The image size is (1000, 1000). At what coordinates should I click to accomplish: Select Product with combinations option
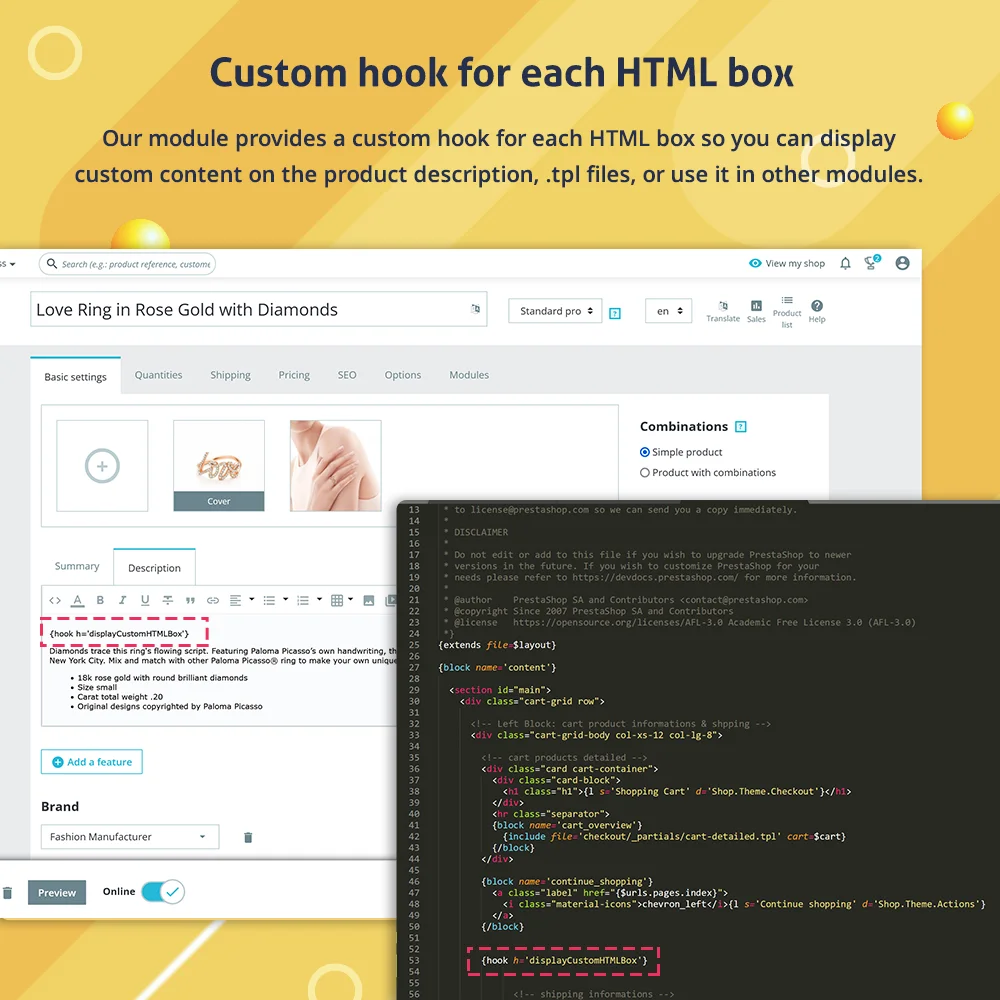pyautogui.click(x=645, y=472)
